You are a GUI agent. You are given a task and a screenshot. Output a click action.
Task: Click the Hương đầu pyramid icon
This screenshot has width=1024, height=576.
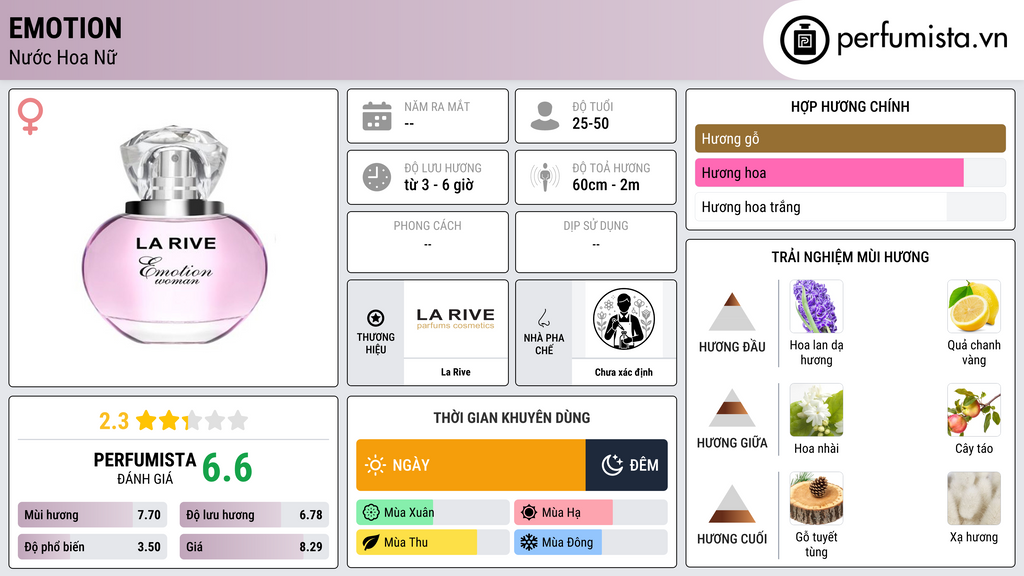tap(732, 312)
